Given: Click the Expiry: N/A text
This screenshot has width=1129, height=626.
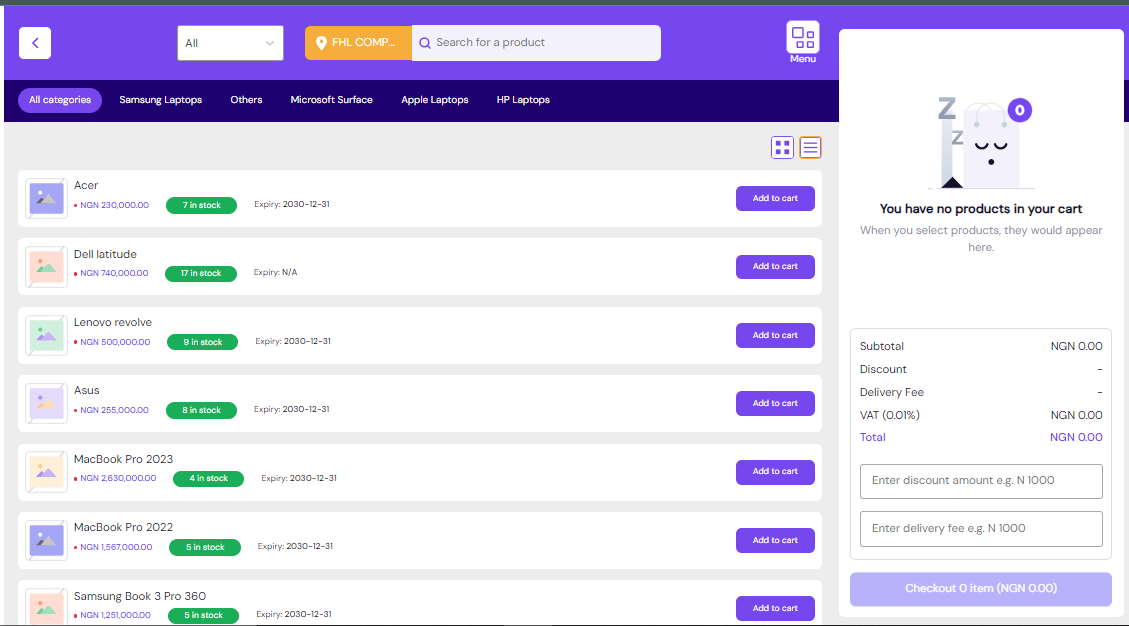Looking at the screenshot, I should 275,272.
